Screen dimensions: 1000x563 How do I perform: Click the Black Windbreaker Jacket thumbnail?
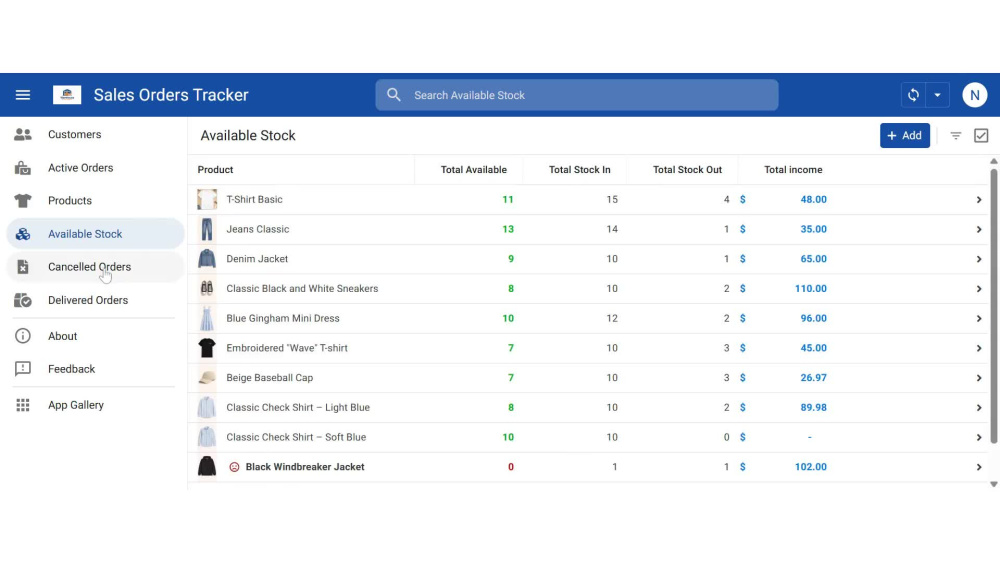pos(207,467)
